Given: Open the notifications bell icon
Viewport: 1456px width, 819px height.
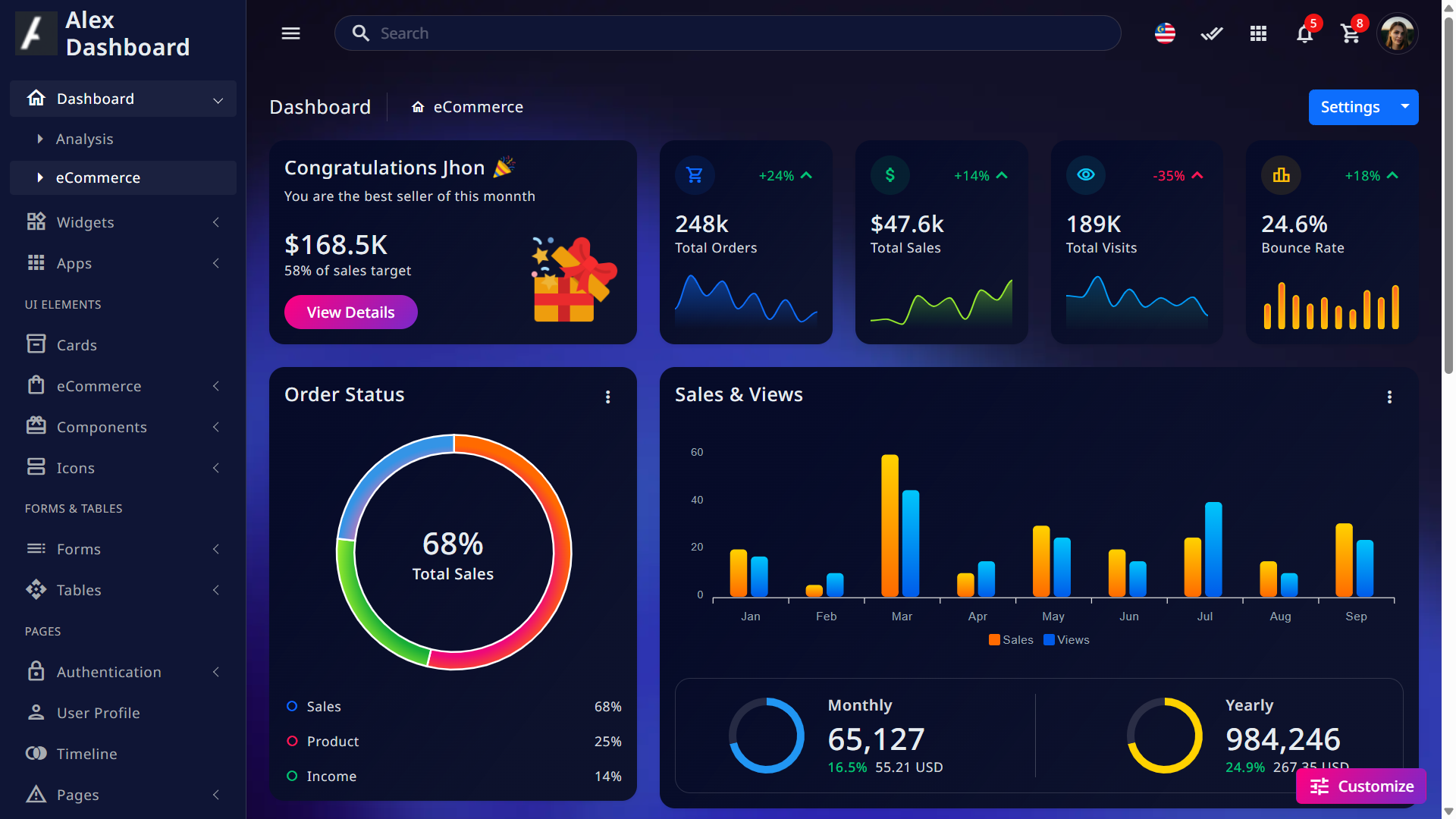Looking at the screenshot, I should (x=1304, y=33).
